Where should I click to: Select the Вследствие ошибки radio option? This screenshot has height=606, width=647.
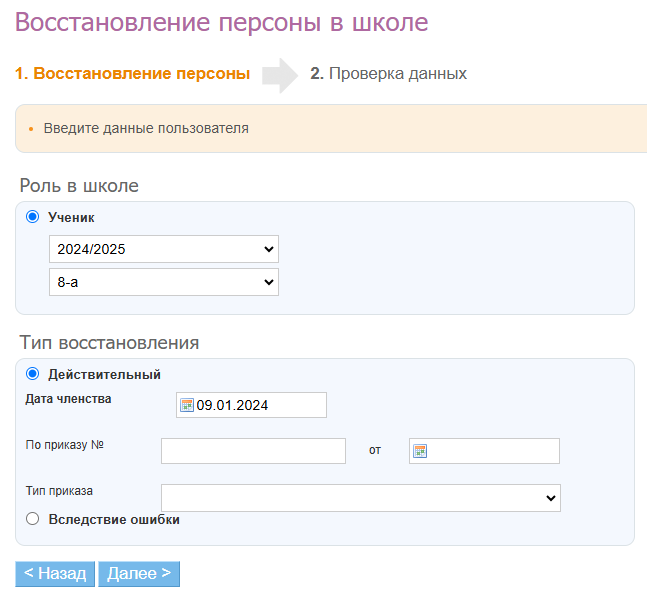tap(32, 519)
